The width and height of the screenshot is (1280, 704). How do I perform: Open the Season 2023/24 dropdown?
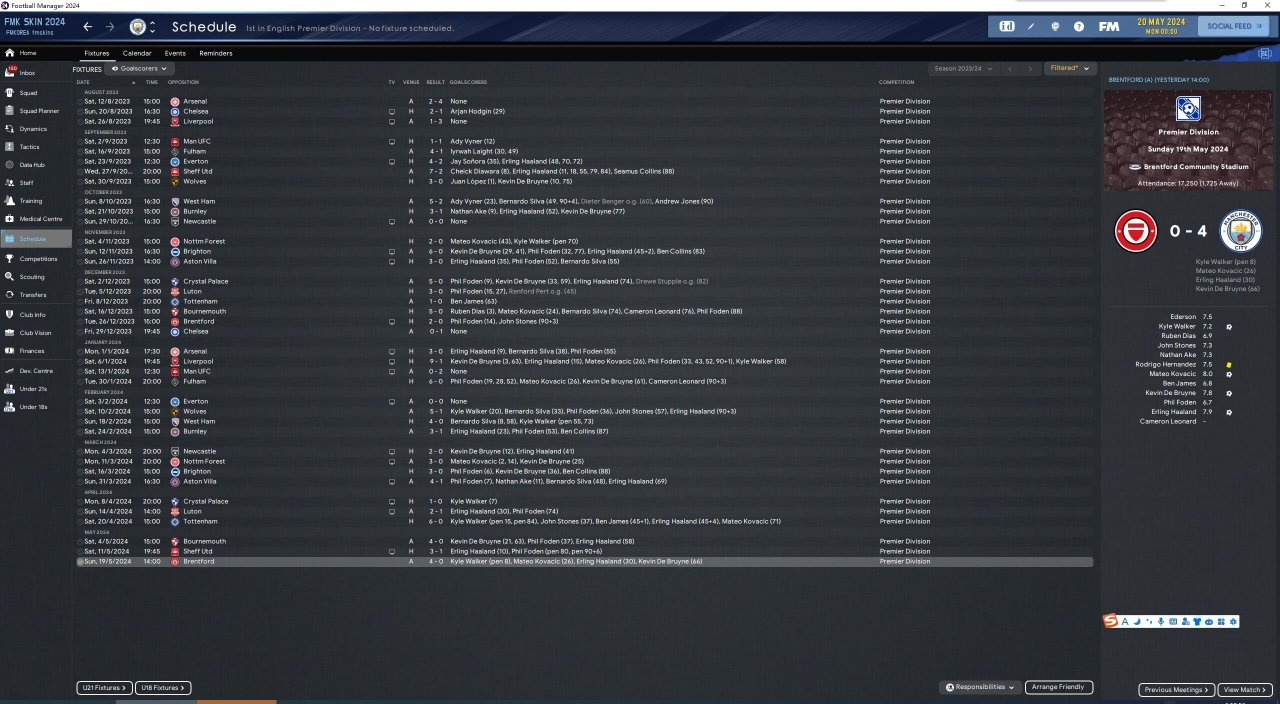[964, 68]
